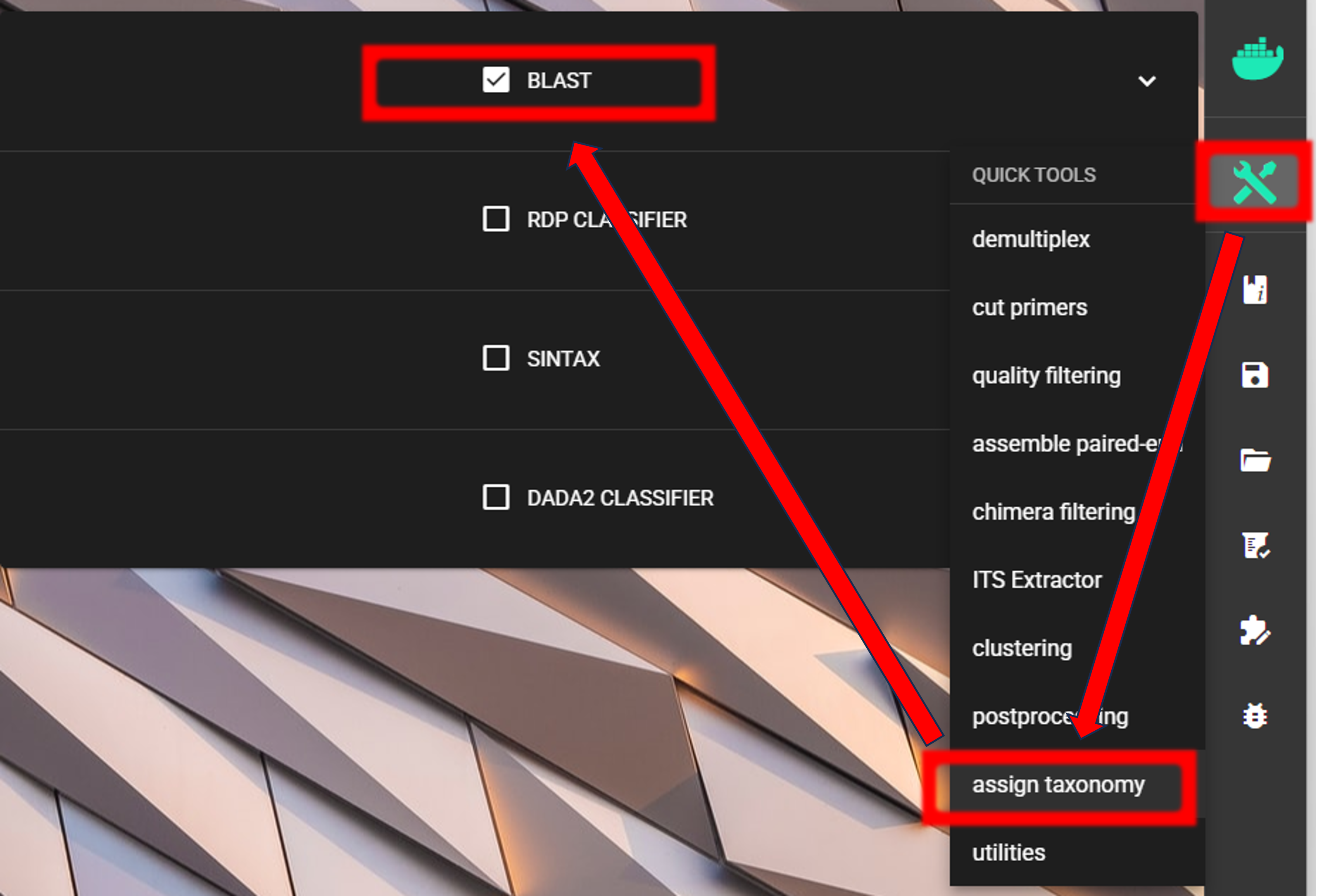The height and width of the screenshot is (896, 1317).
Task: Click the open folder icon
Action: pos(1255,460)
